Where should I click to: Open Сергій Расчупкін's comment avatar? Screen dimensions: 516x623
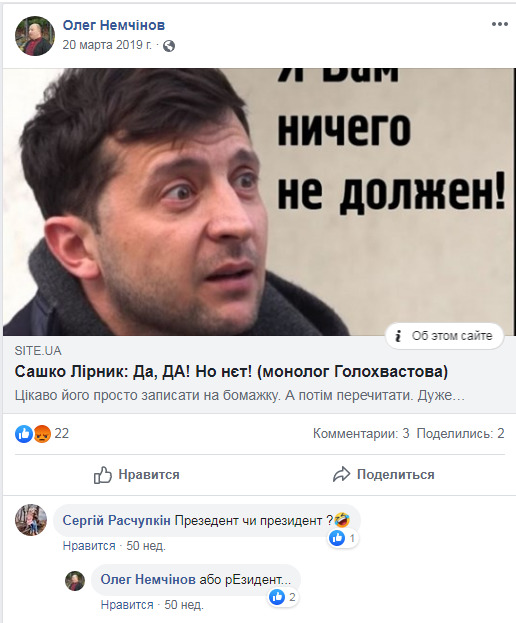(x=31, y=520)
